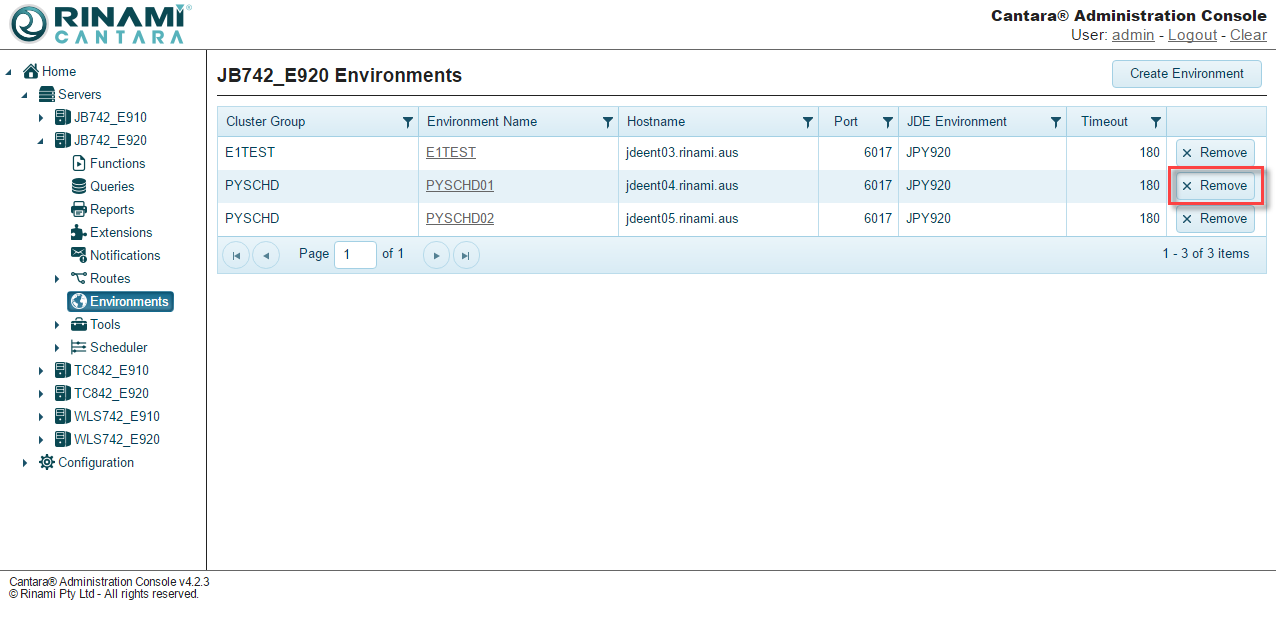Click the Hostname column filter icon
Viewport: 1276px width, 620px height.
coord(807,122)
